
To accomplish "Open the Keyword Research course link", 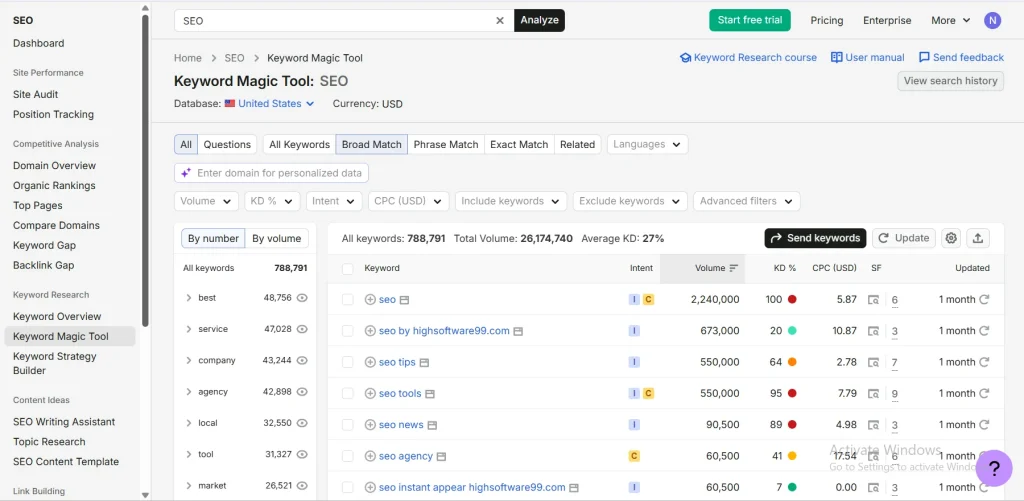I will (748, 57).
